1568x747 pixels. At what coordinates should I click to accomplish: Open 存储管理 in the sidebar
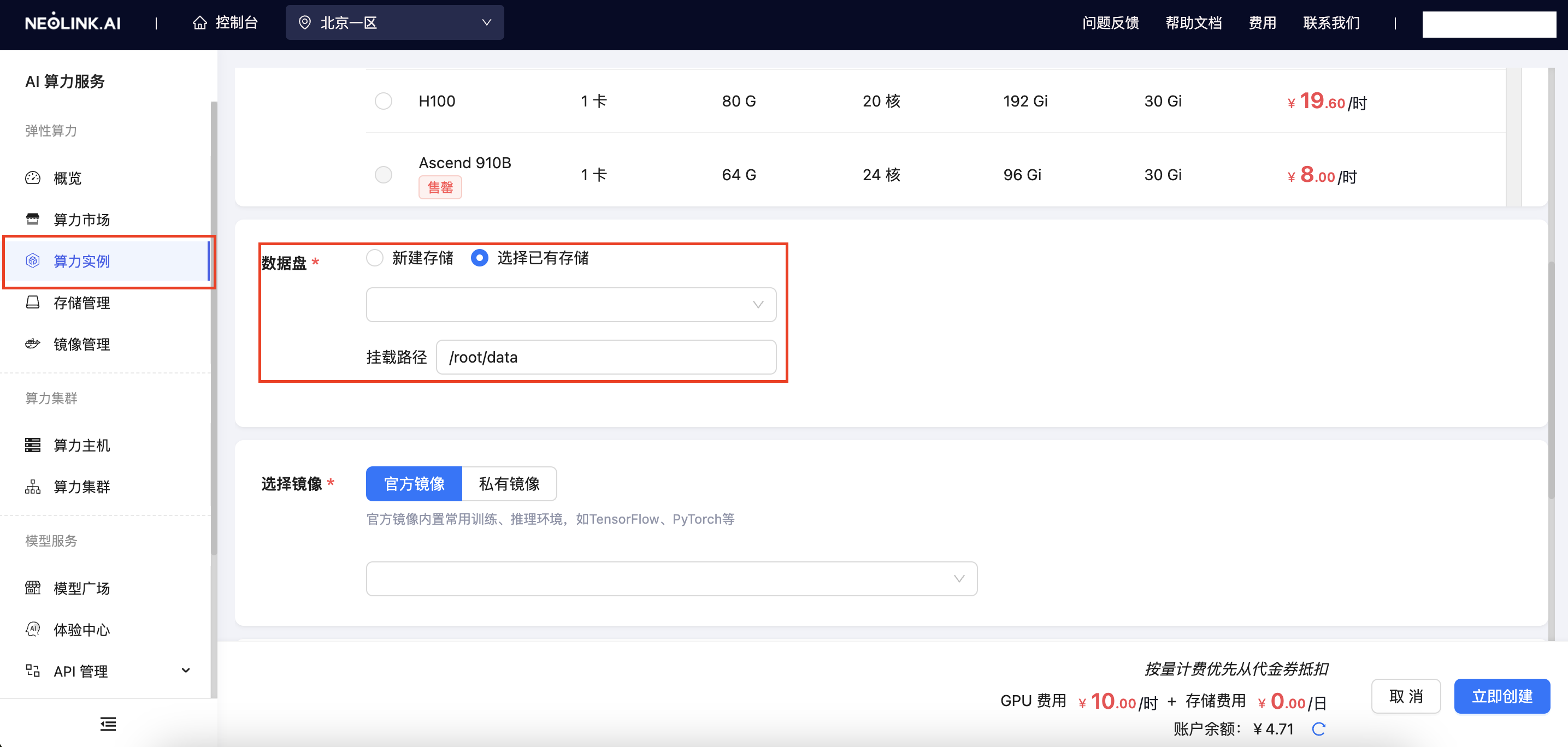[x=81, y=303]
